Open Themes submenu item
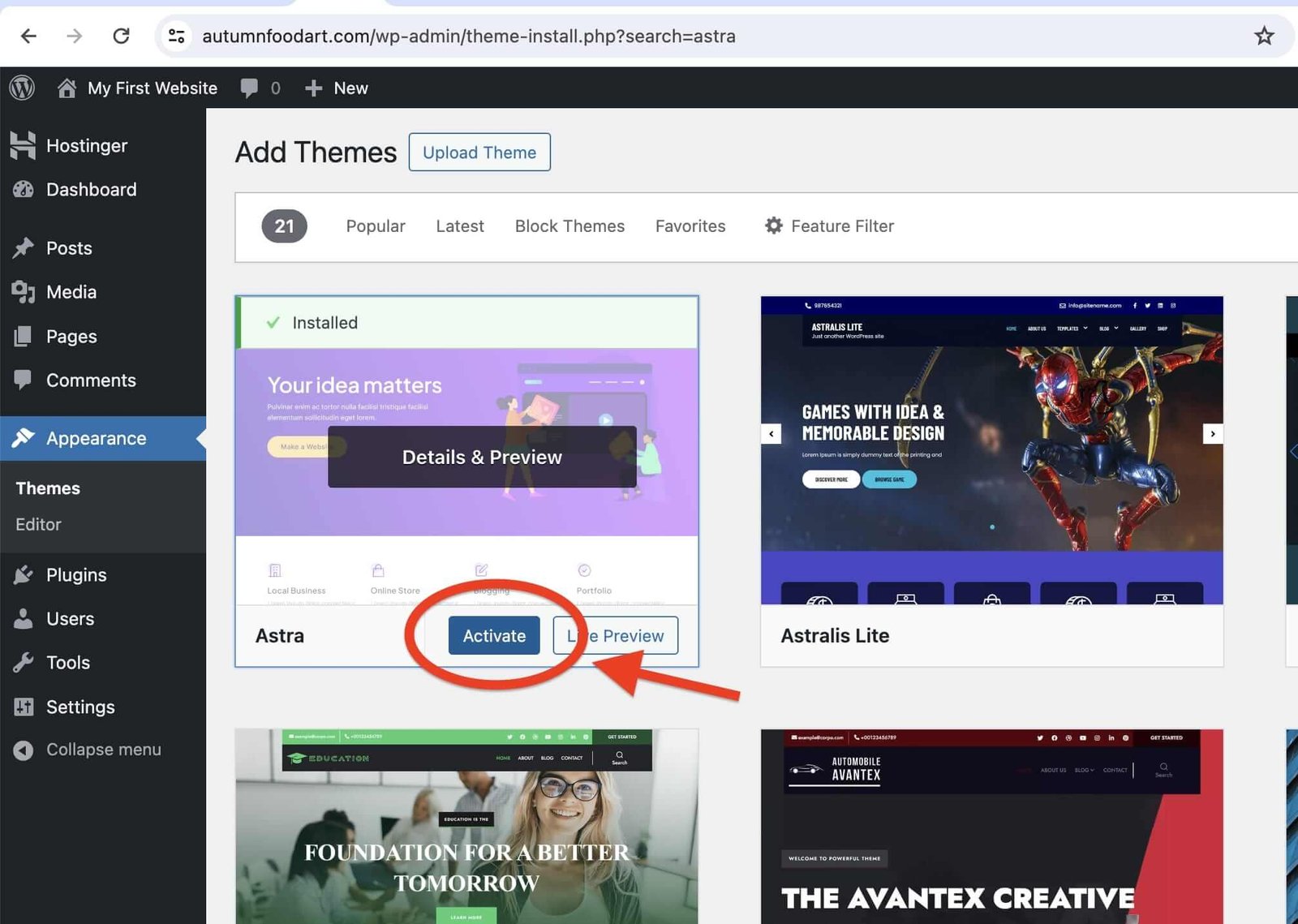 point(48,488)
